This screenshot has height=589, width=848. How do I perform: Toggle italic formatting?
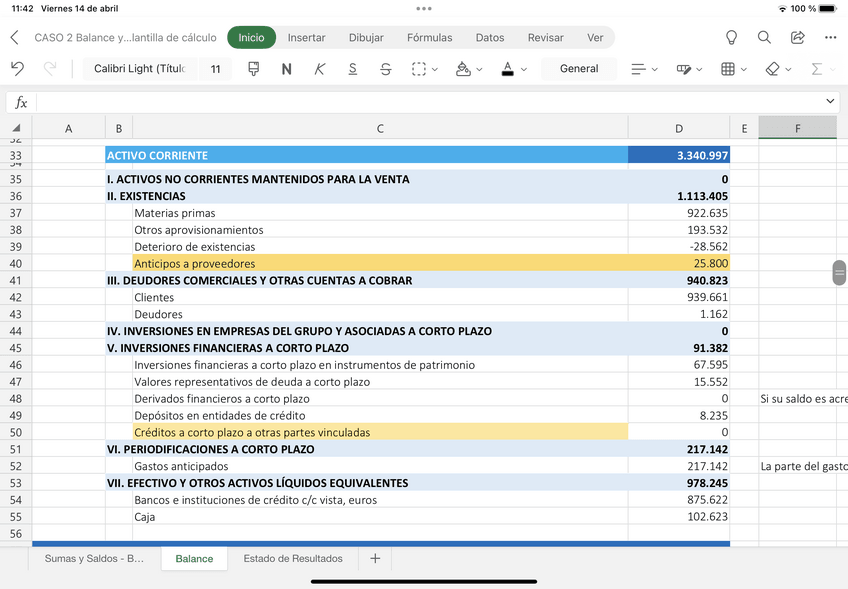(320, 69)
